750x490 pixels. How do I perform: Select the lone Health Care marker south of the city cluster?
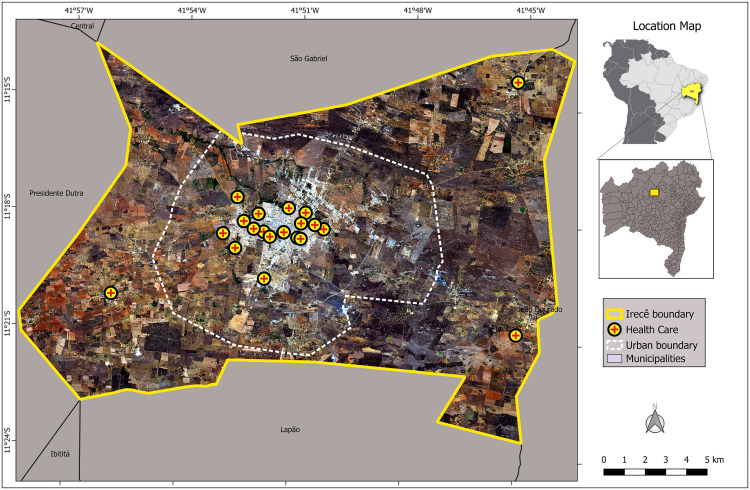click(264, 278)
